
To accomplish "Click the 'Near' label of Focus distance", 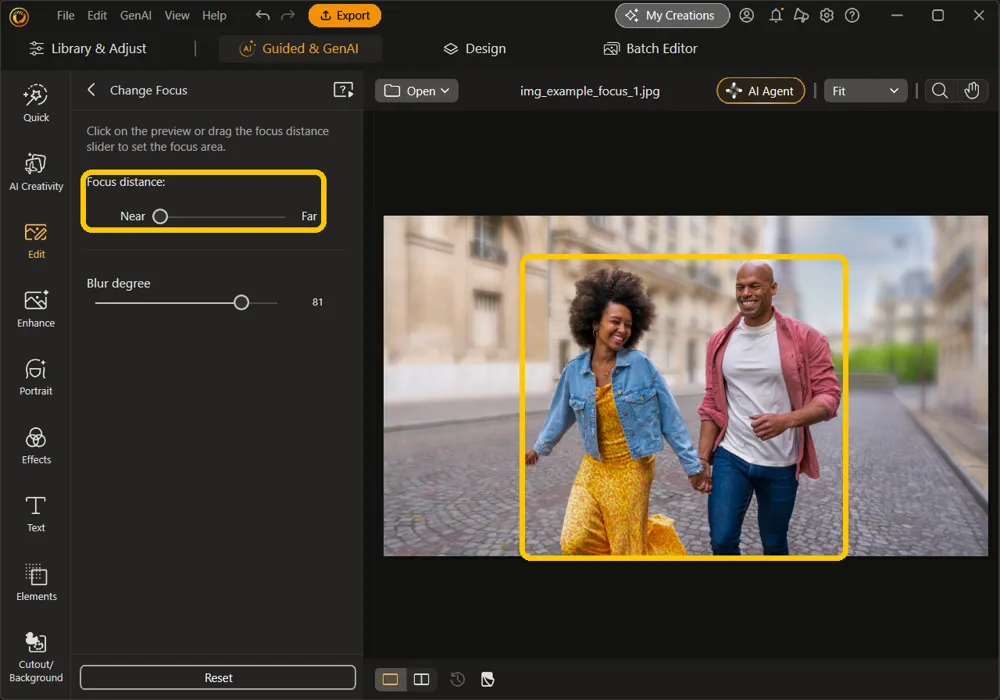I will pos(133,217).
